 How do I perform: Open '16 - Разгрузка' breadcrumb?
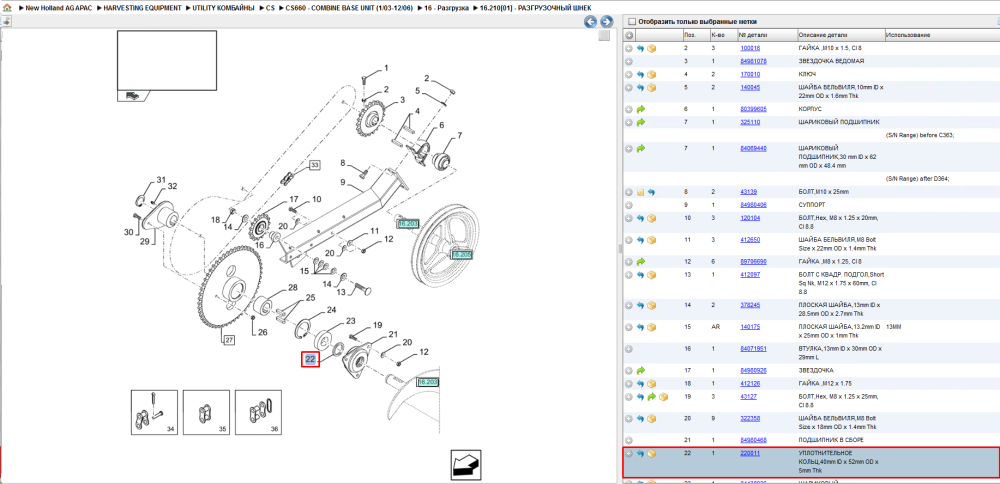point(446,8)
